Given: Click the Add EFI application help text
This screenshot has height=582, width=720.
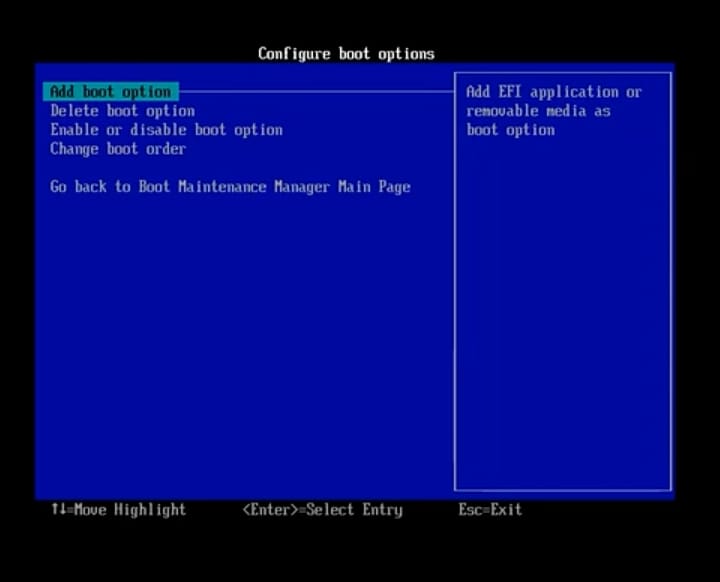Looking at the screenshot, I should point(554,111).
